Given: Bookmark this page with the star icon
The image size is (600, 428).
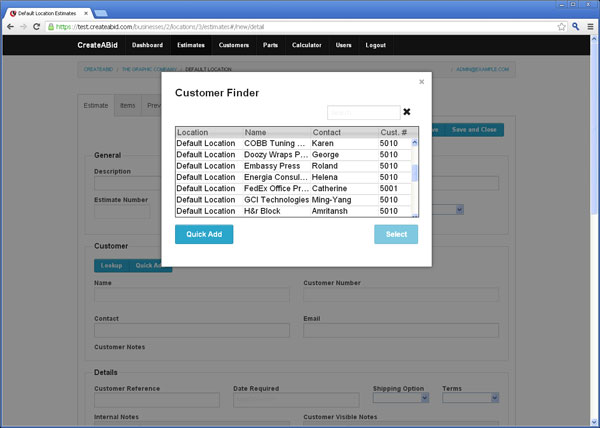Looking at the screenshot, I should tap(562, 26).
